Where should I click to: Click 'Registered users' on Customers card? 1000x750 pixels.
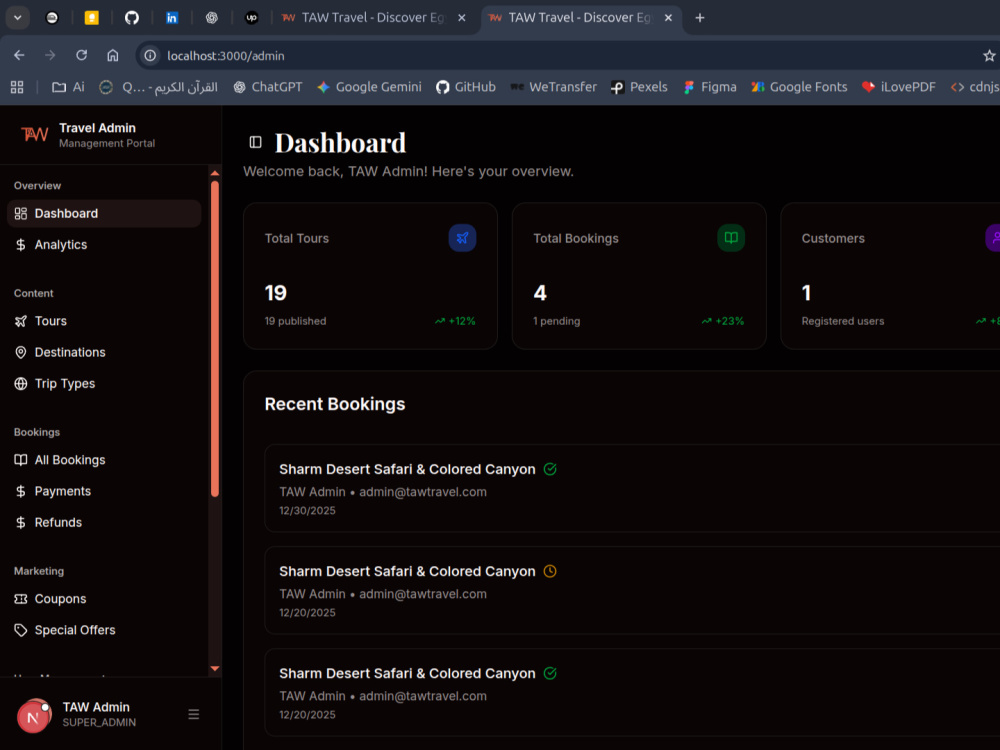point(842,321)
